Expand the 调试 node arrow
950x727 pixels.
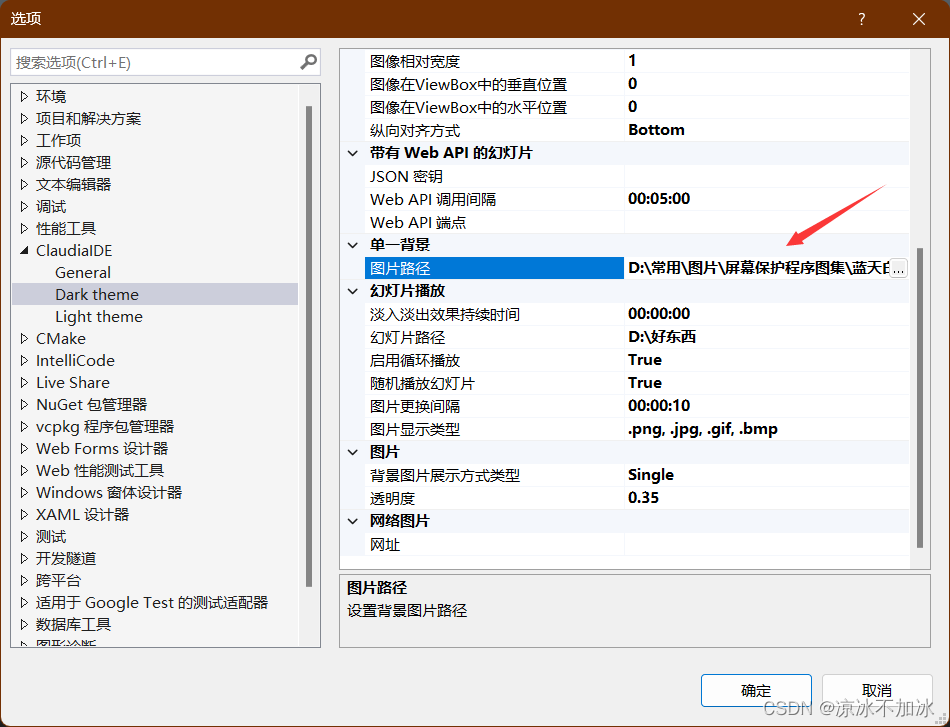(24, 207)
